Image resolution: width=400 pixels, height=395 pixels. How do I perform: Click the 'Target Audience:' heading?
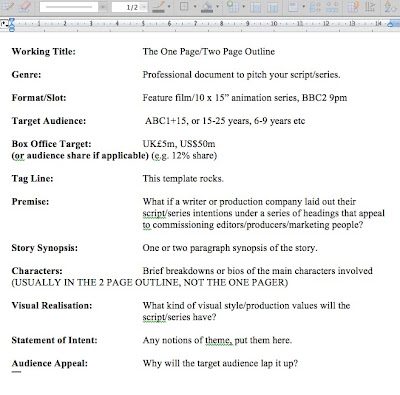point(49,121)
